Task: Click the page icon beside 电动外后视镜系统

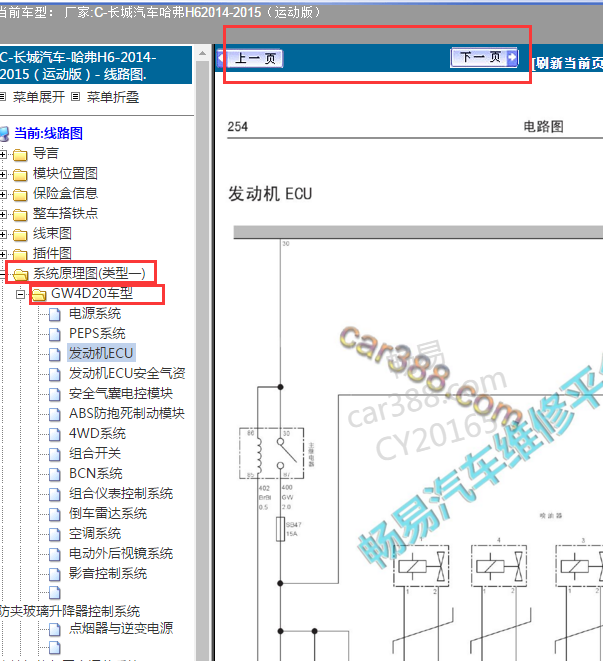Action: (x=54, y=555)
